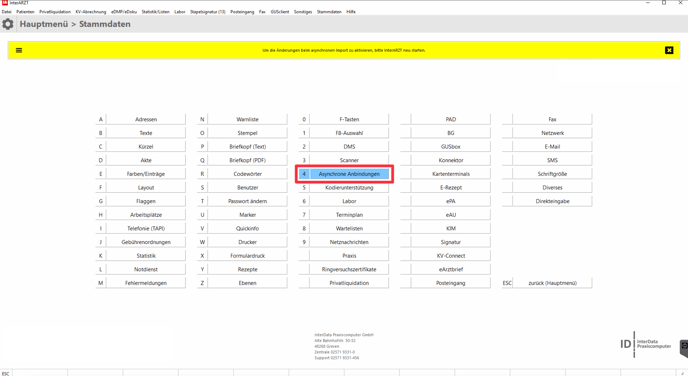This screenshot has height=376, width=688.
Task: Select the KV-Connect button
Action: pos(451,255)
